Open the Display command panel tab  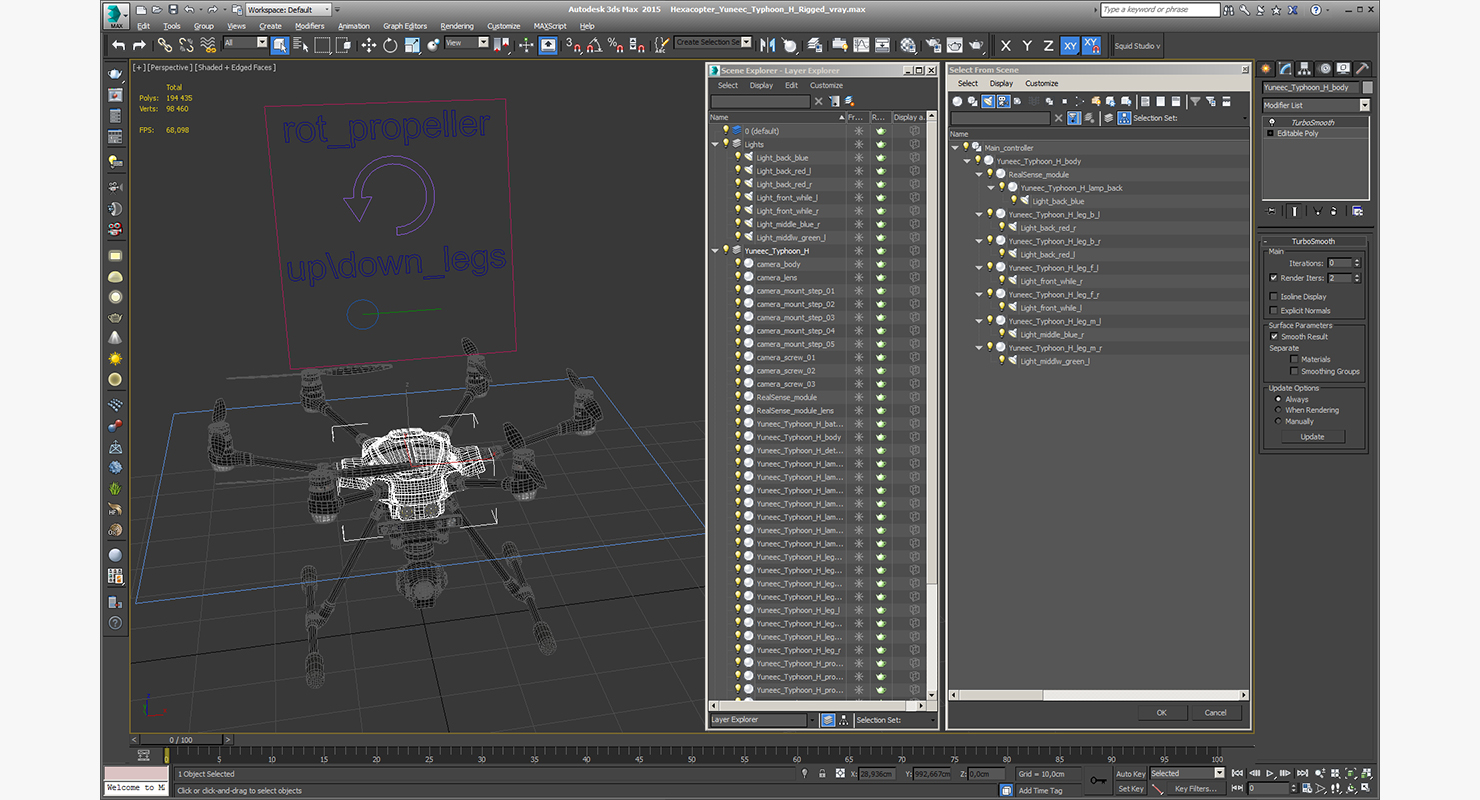tap(1344, 69)
